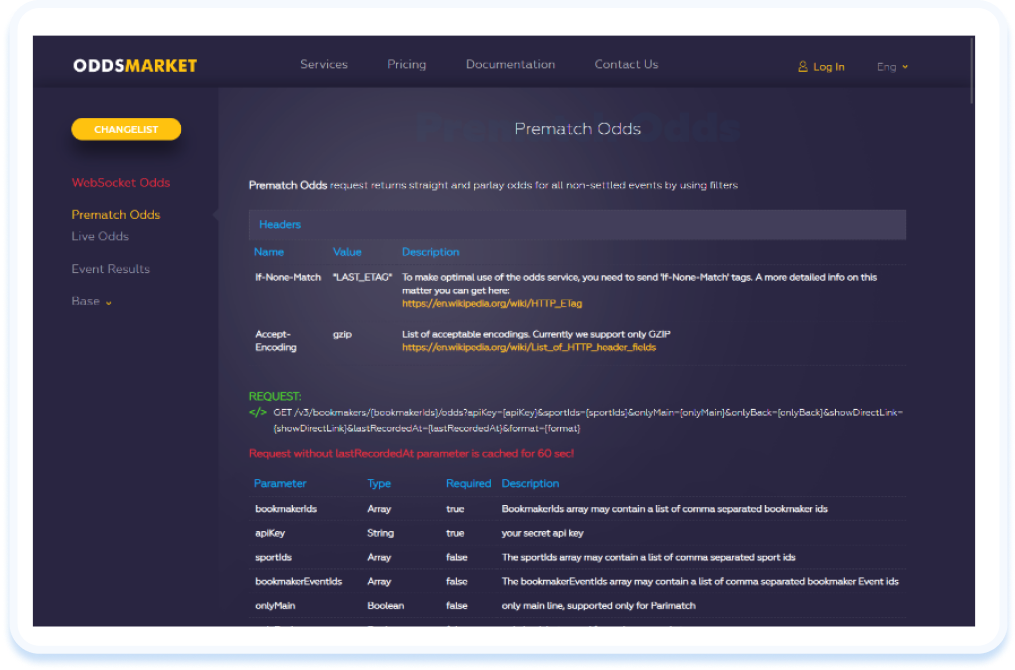
Task: Click Contact Us in the navigation
Action: [x=626, y=64]
